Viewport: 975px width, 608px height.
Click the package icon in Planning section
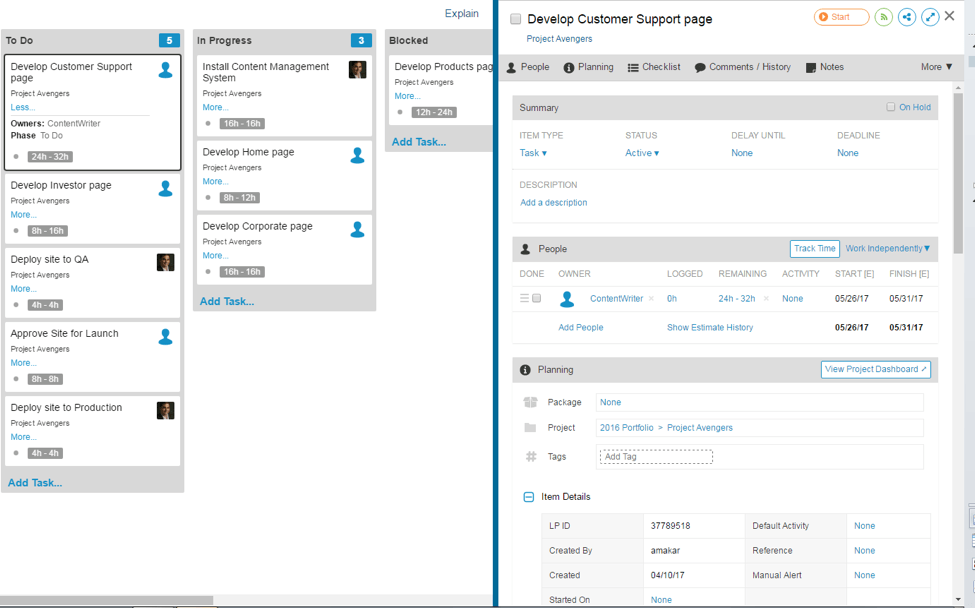530,402
